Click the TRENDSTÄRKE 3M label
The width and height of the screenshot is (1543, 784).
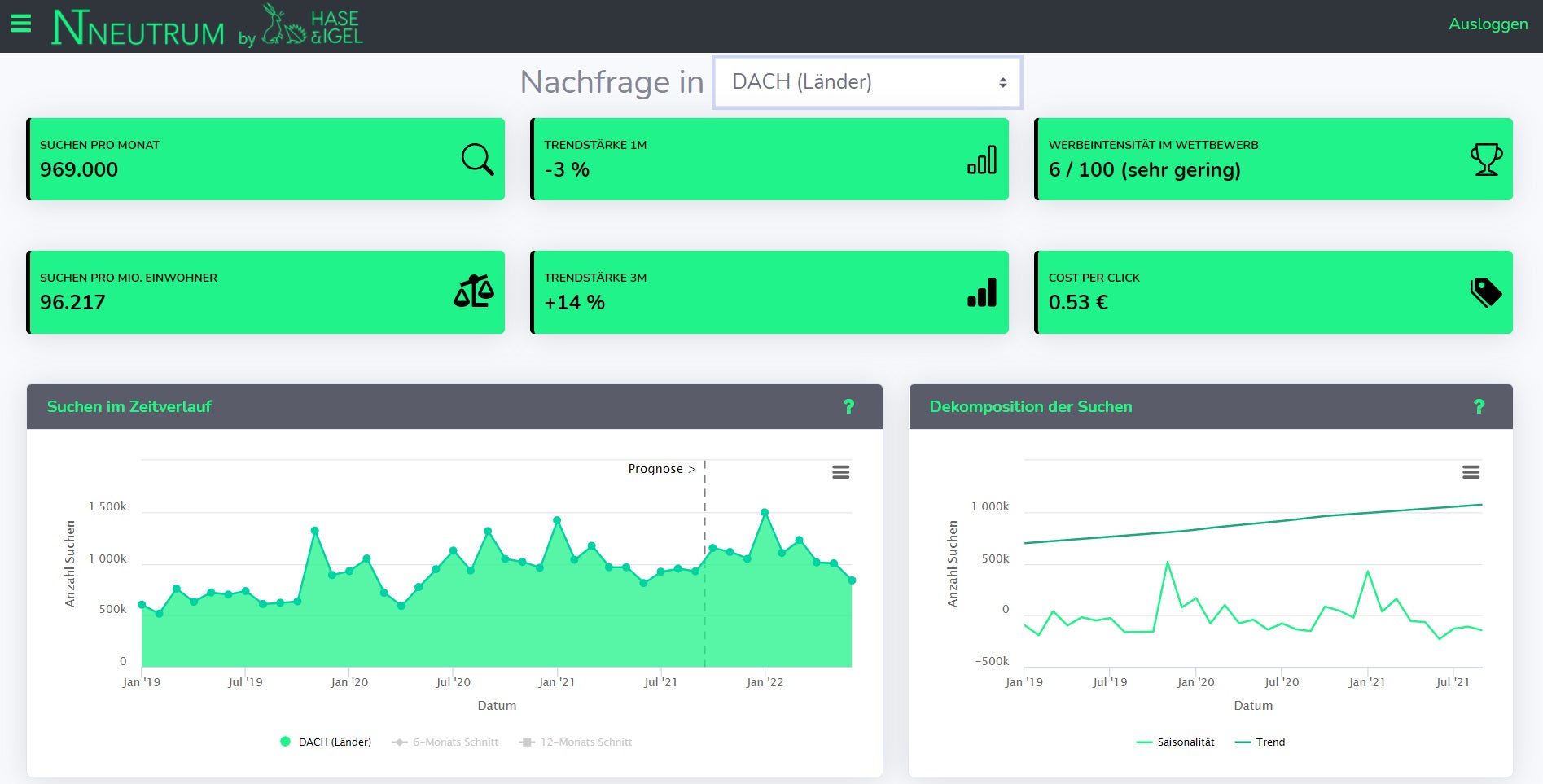coord(595,278)
